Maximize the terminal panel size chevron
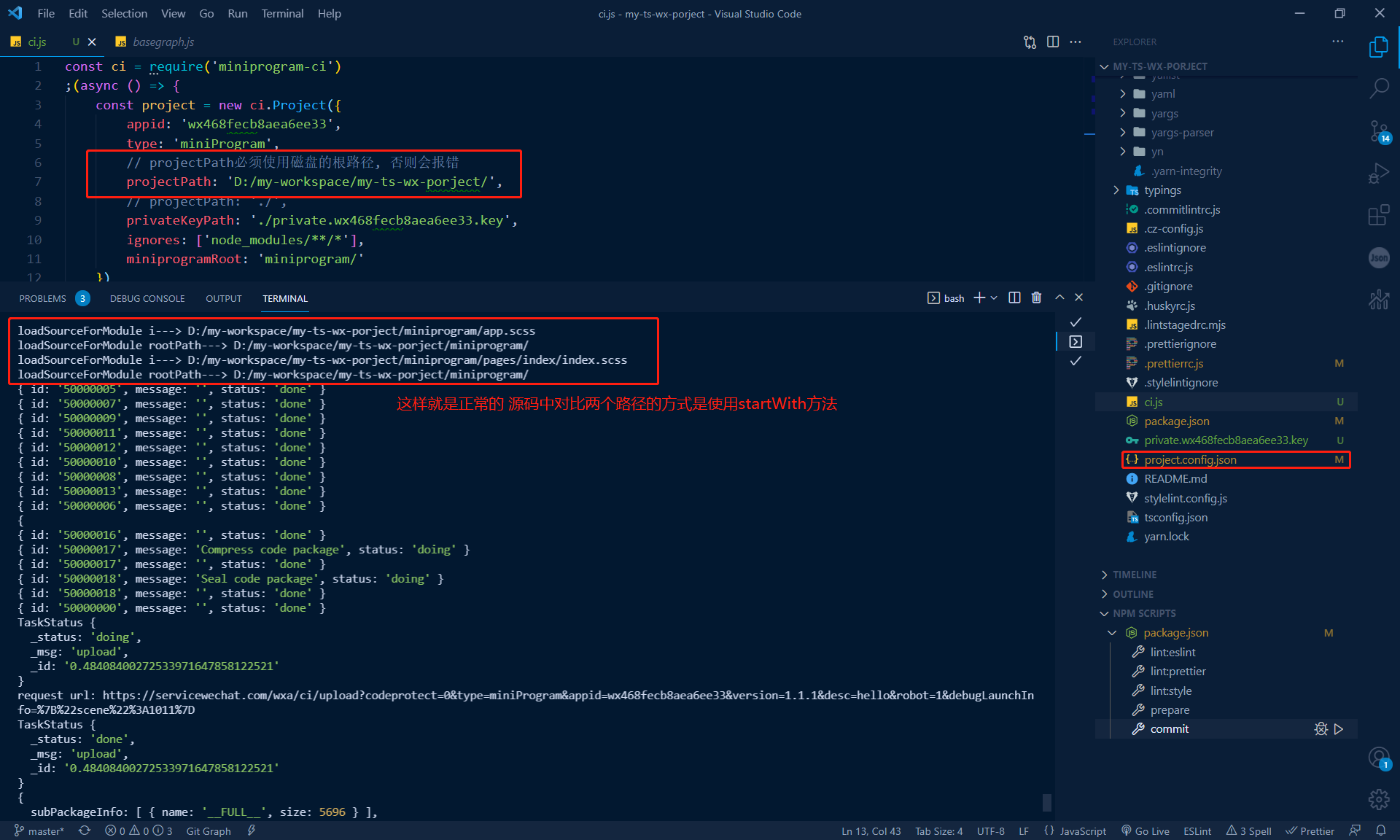This screenshot has width=1400, height=840. tap(1059, 297)
